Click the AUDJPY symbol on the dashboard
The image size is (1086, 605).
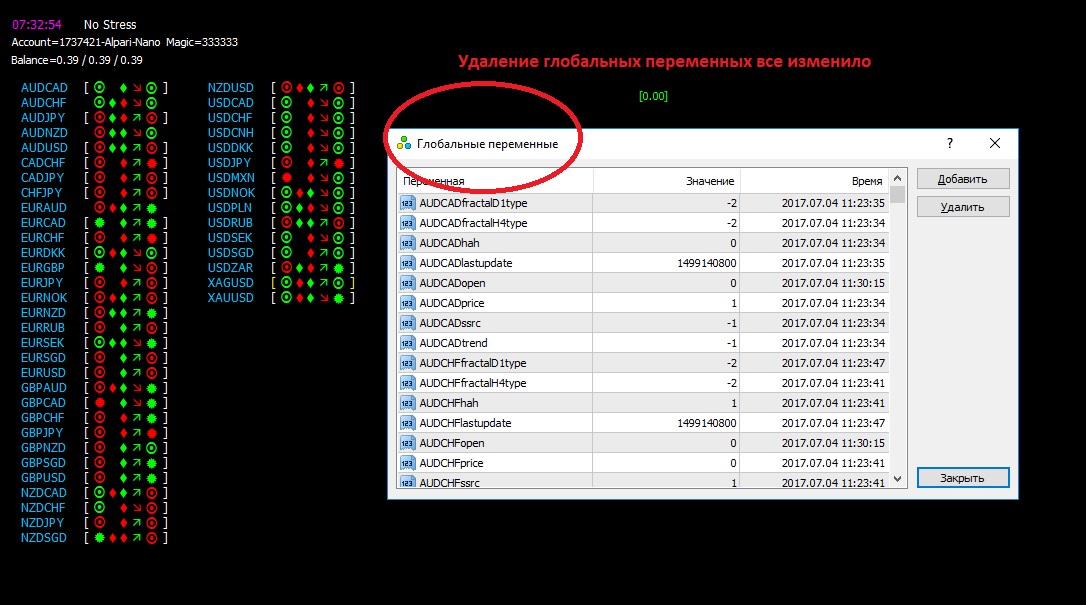(43, 118)
